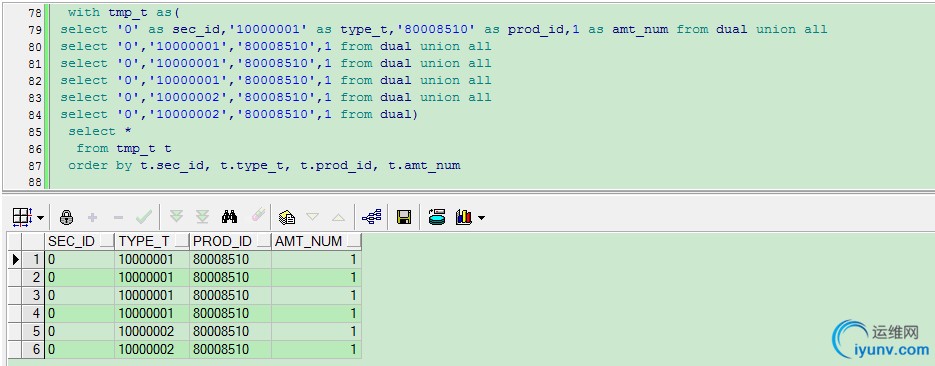Click line number 80 in the gutter

click(35, 46)
